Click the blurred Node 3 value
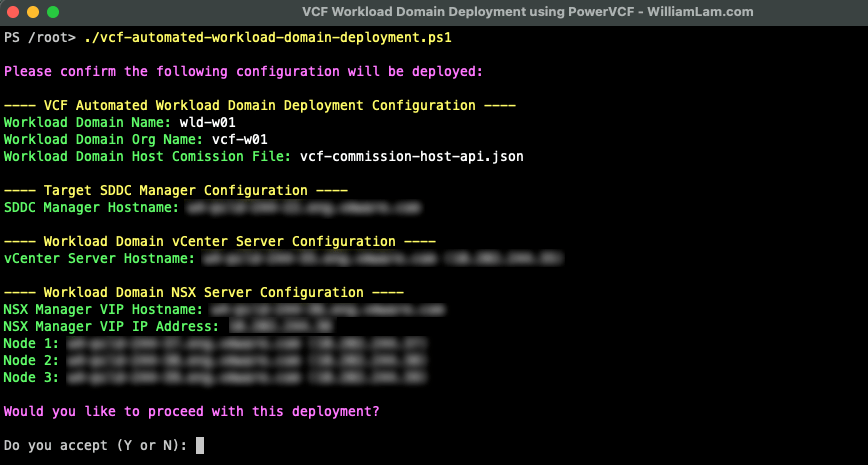Image resolution: width=868 pixels, height=465 pixels. [x=247, y=378]
